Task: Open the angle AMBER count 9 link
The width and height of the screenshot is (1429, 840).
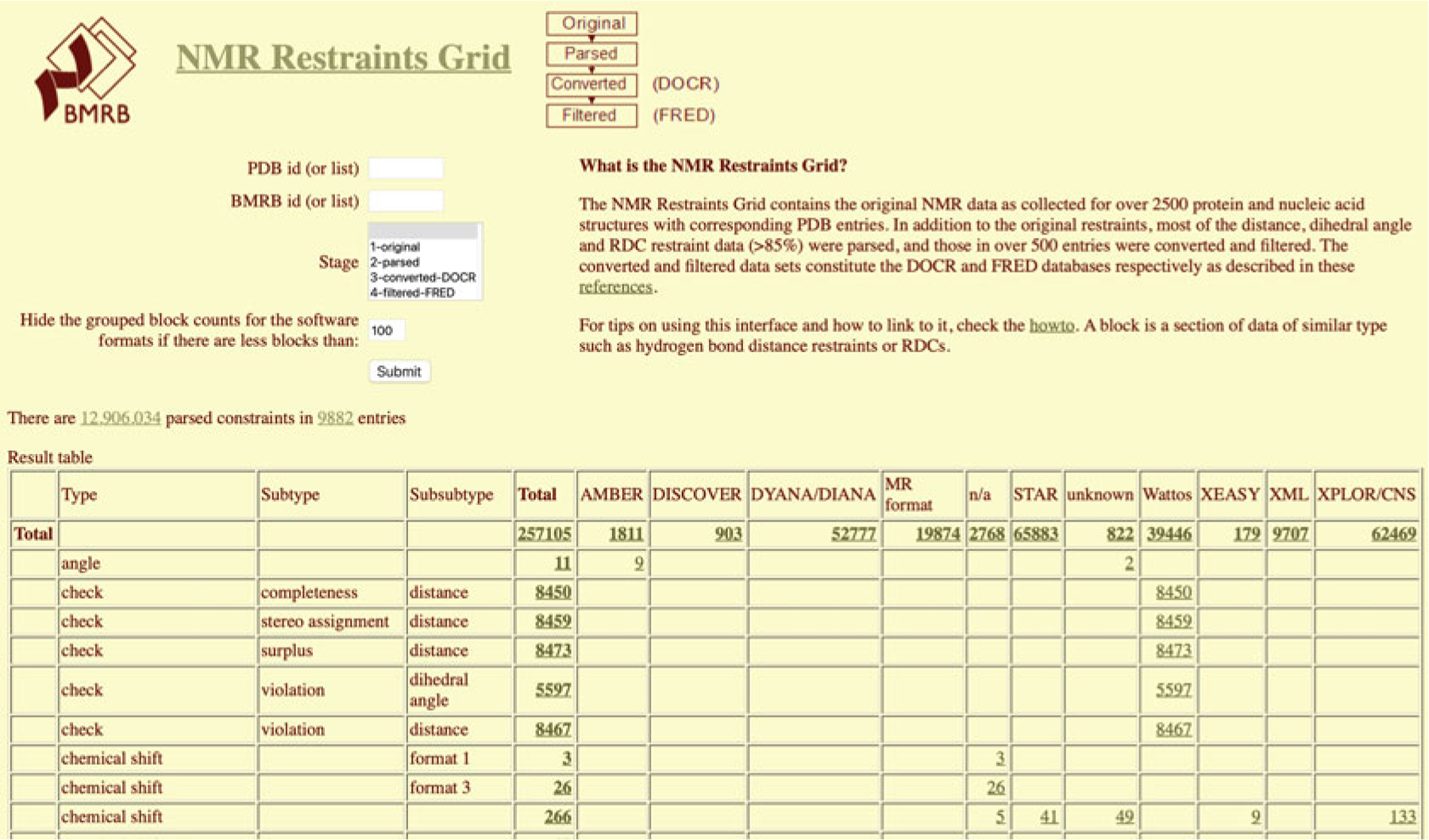Action: click(639, 563)
